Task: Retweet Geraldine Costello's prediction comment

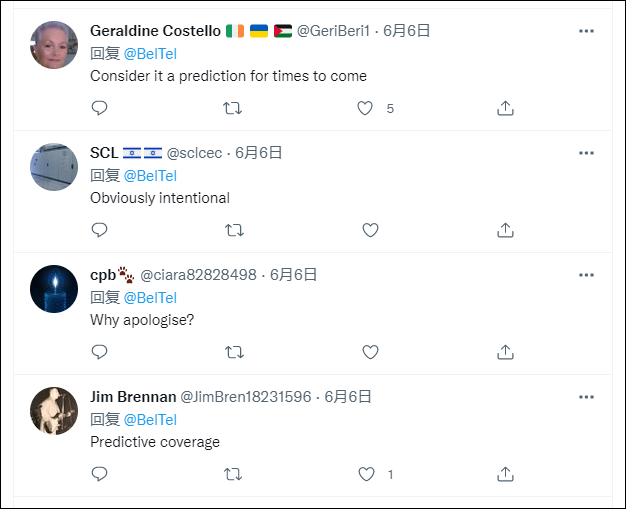Action: pos(234,108)
